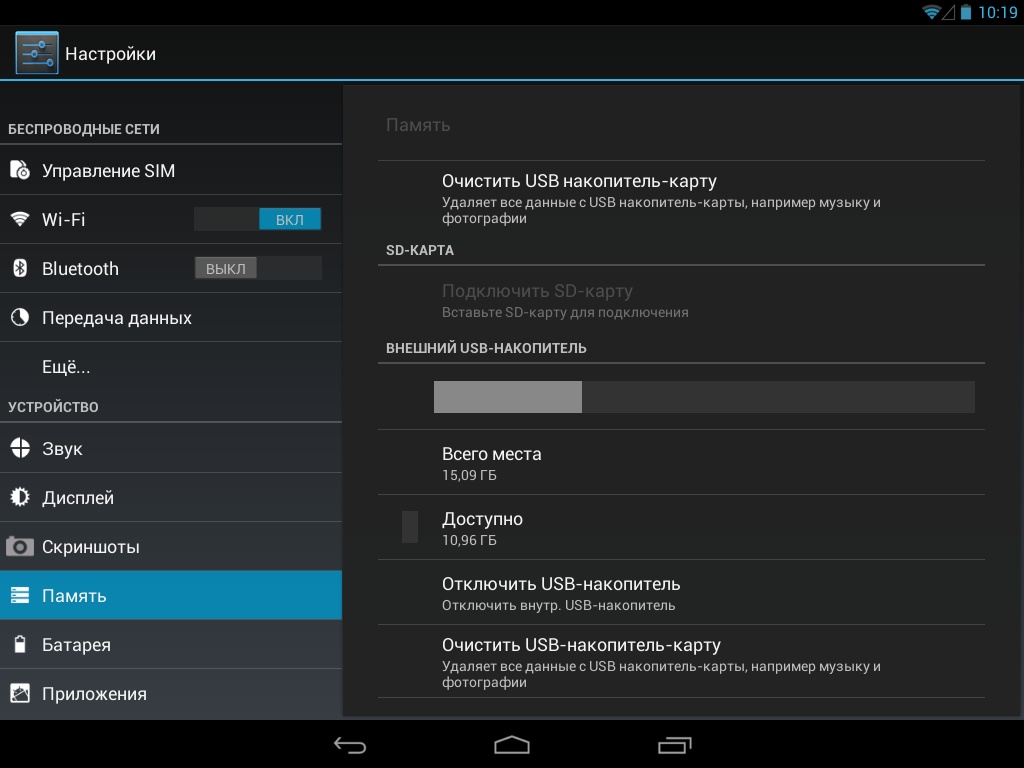Open data usage via its circle icon
Screen dimensions: 1024x768
tap(20, 317)
